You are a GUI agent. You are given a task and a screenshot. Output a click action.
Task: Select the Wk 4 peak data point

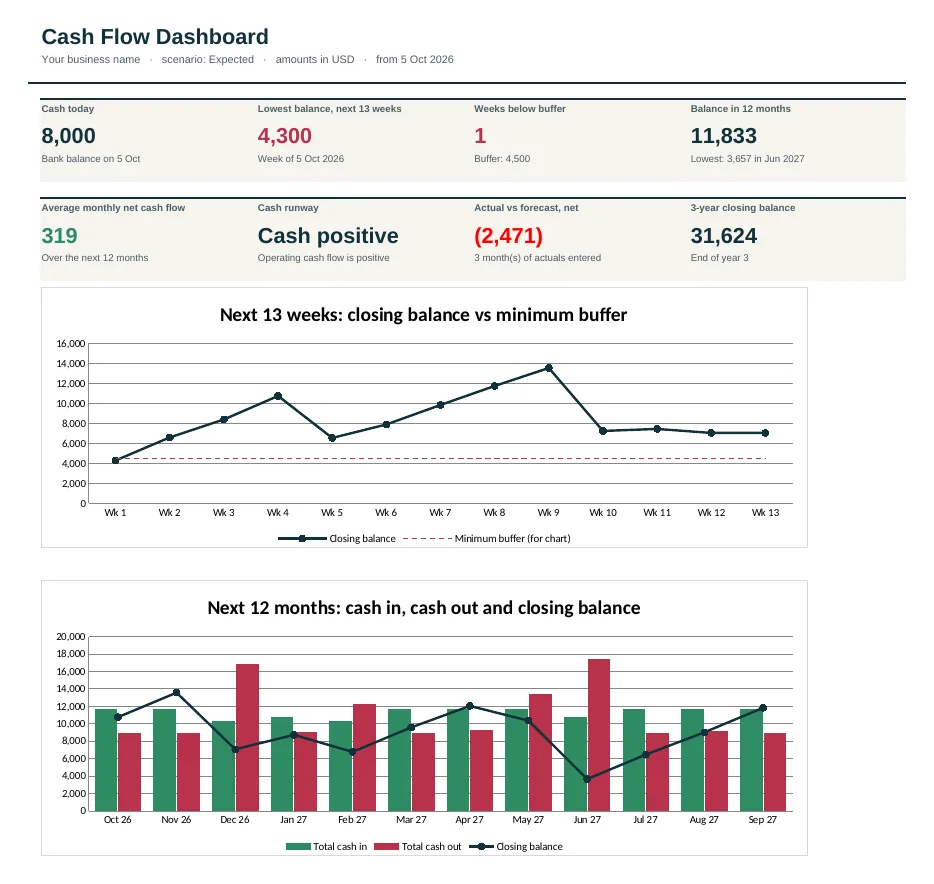pos(278,396)
